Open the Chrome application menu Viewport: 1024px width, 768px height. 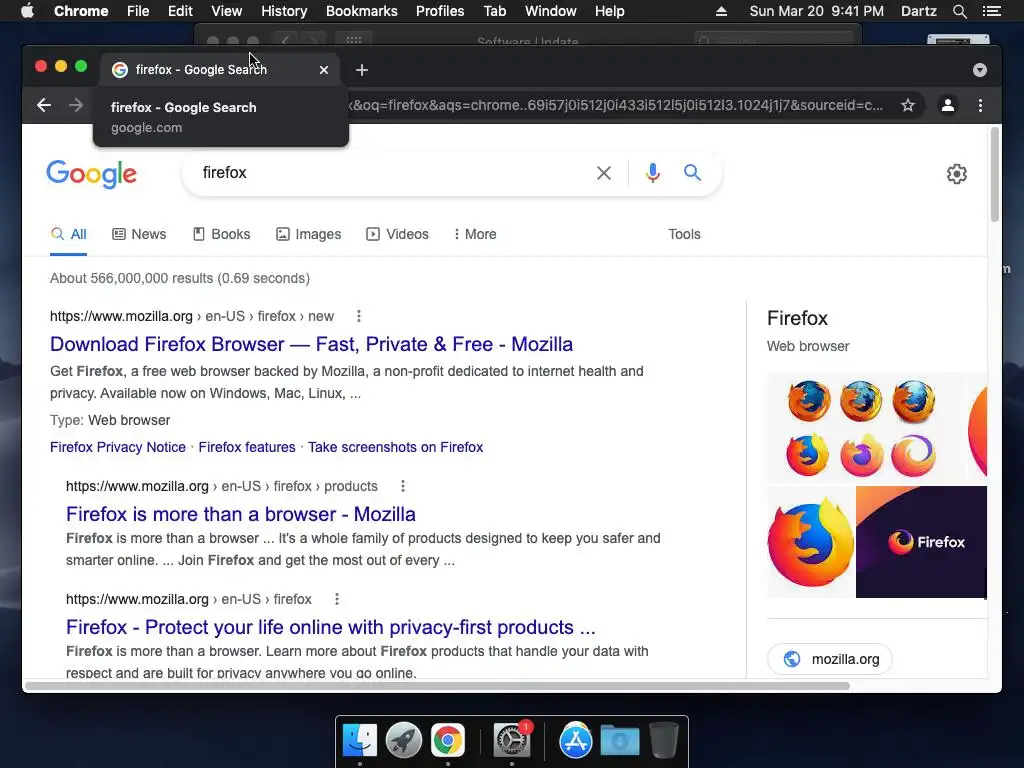(x=81, y=11)
